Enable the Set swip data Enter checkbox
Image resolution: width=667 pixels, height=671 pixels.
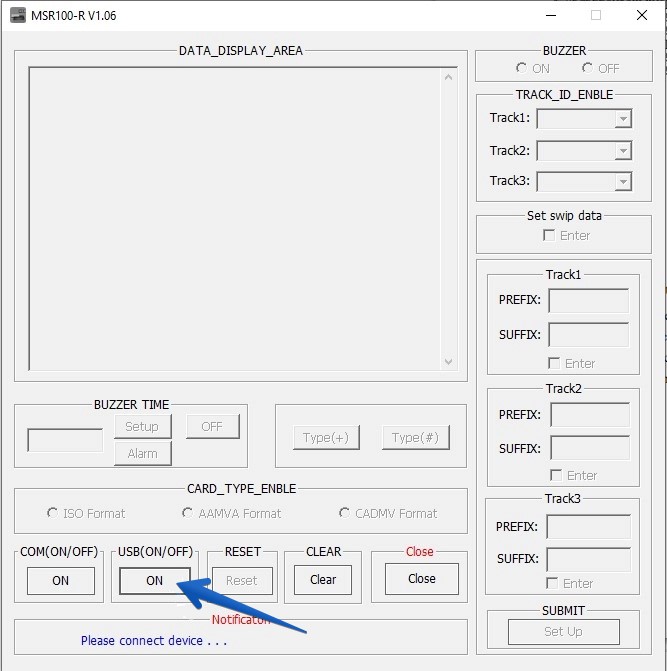[x=549, y=235]
